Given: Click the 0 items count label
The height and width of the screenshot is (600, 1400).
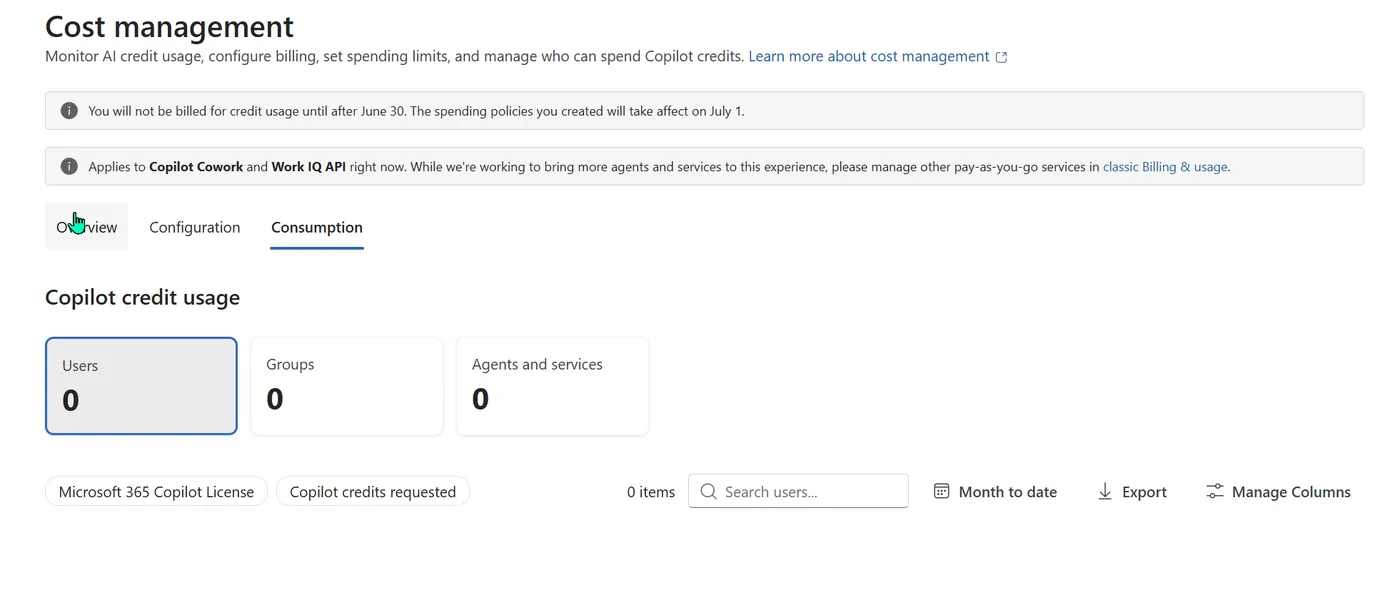Looking at the screenshot, I should click(x=651, y=492).
